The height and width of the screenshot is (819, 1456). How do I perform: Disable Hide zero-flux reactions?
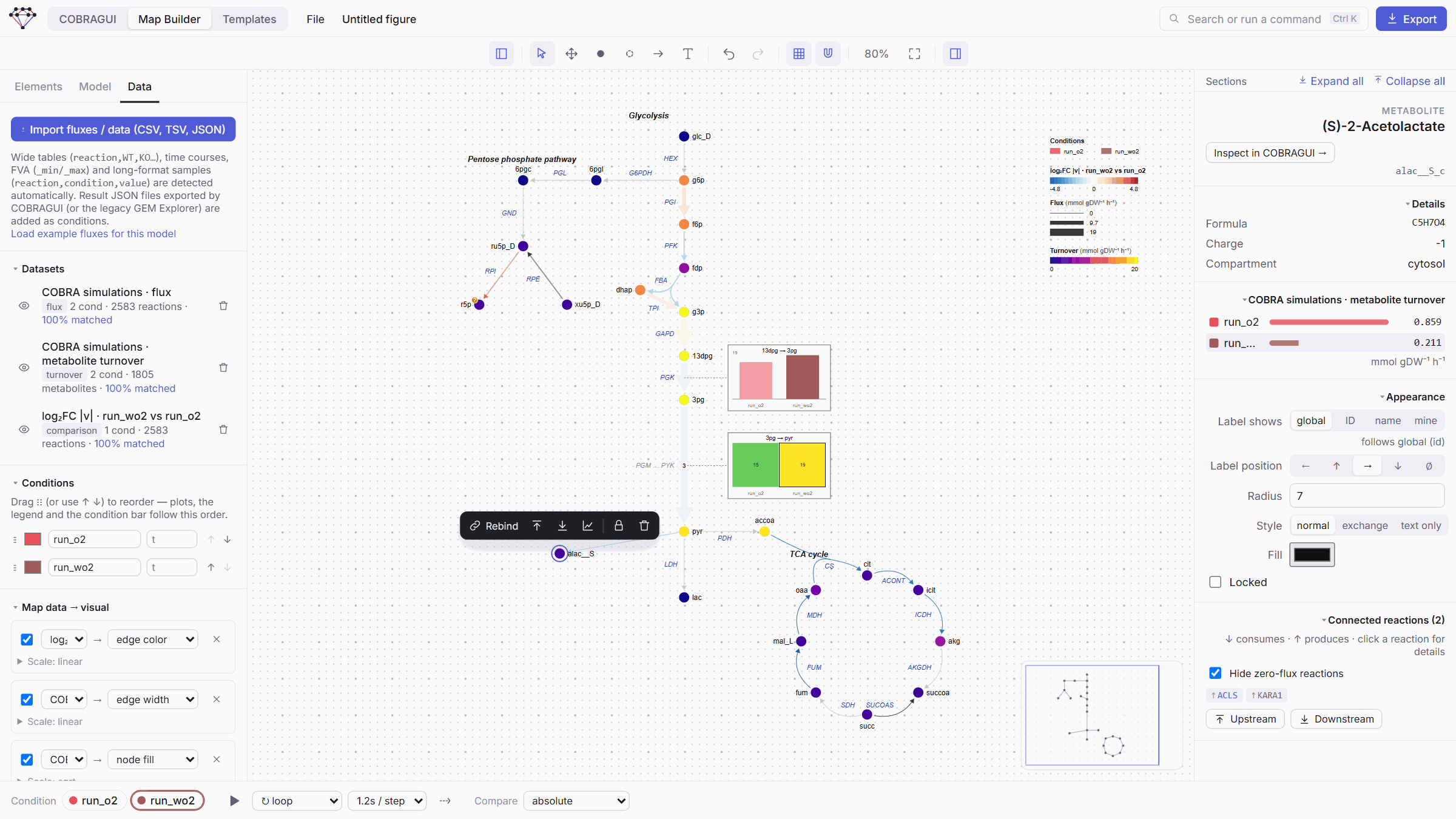[x=1215, y=673]
